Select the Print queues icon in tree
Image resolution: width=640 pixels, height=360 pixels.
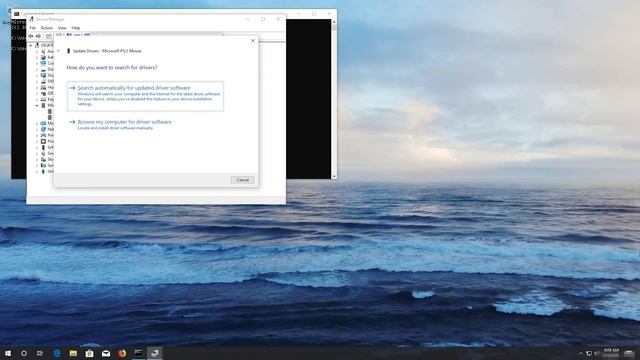coord(43,135)
